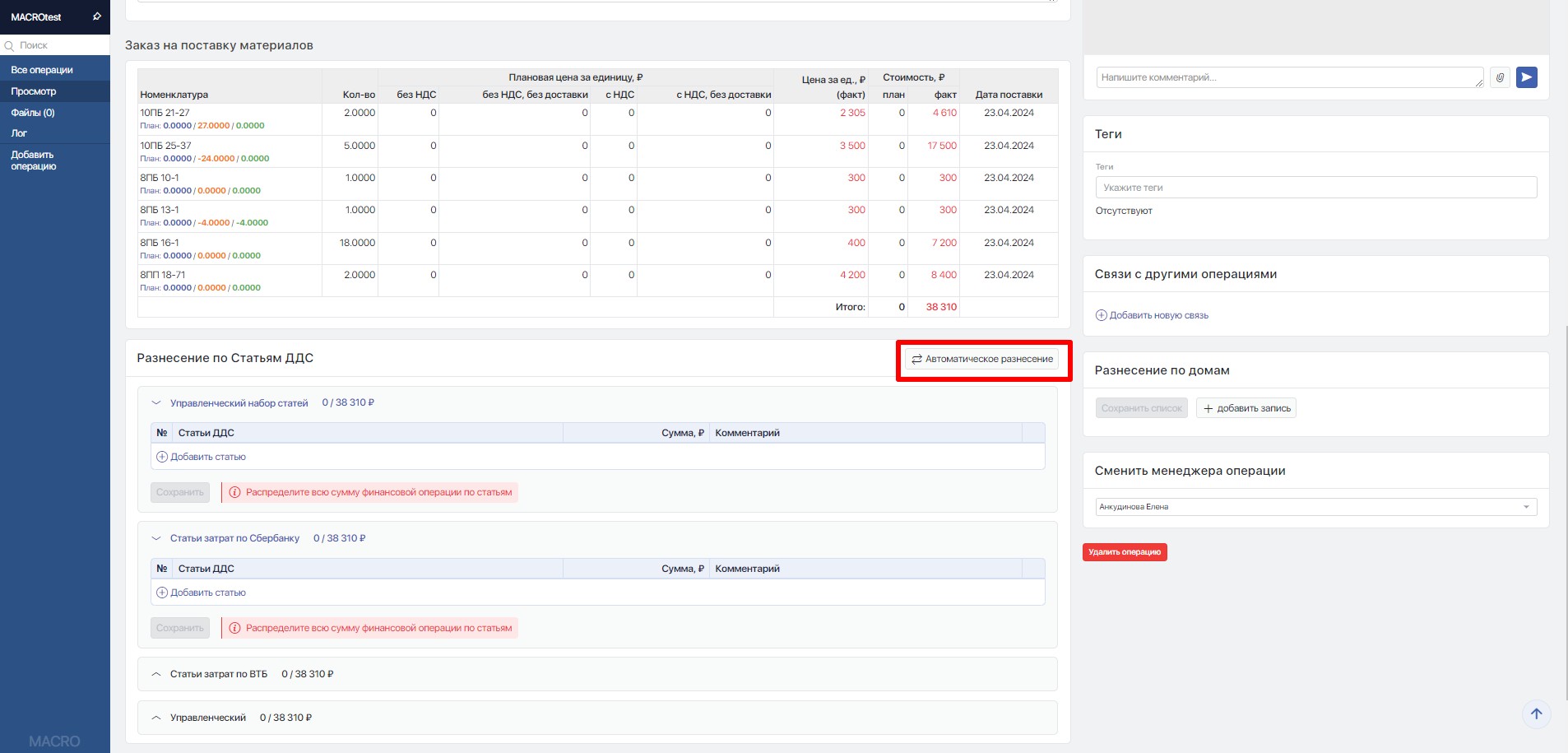The width and height of the screenshot is (1568, 753).
Task: Open Файлы (0) in the sidebar
Action: point(33,113)
